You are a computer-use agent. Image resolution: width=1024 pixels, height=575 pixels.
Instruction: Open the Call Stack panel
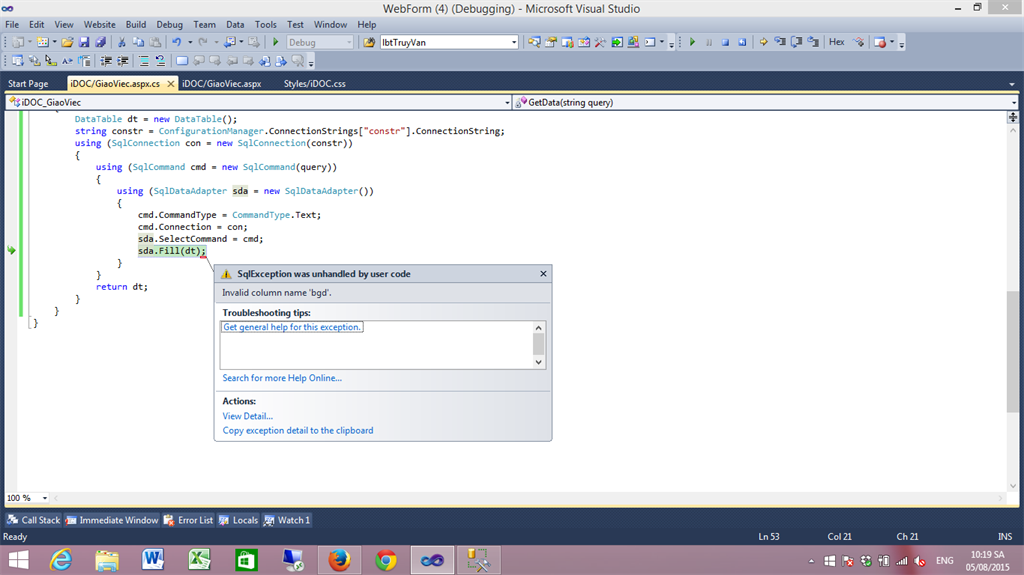point(33,520)
